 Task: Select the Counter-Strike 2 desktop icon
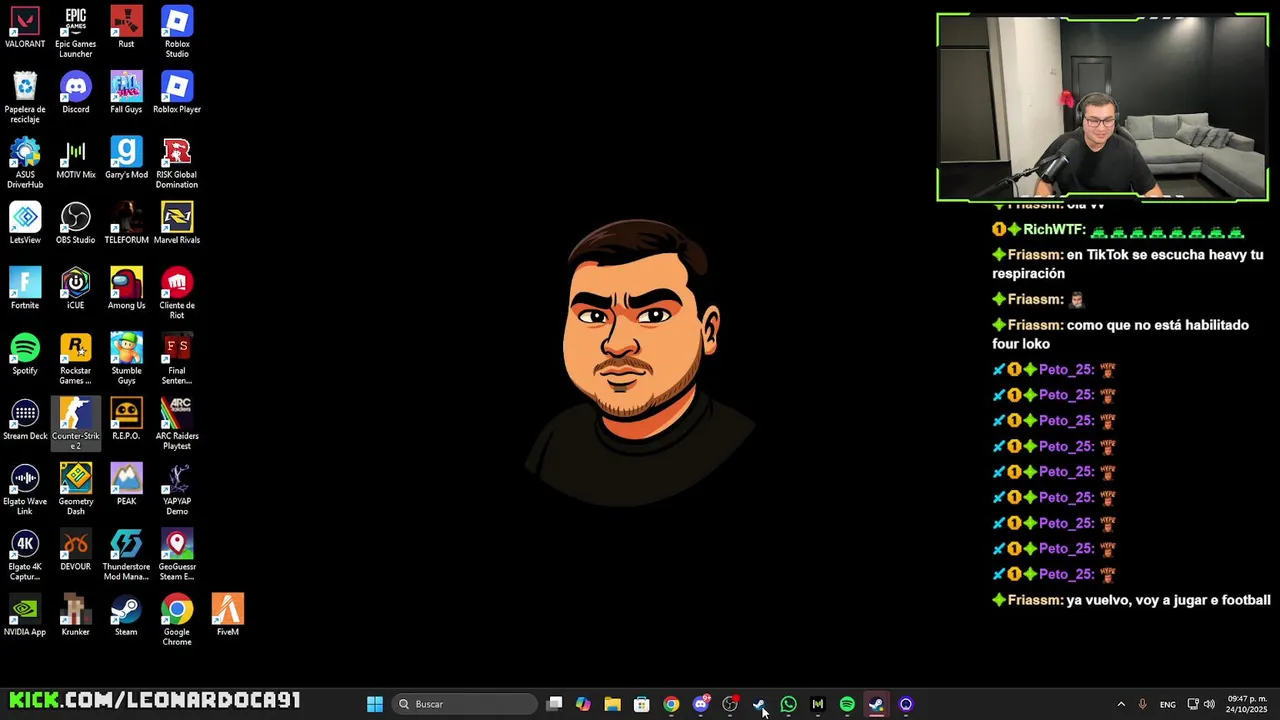click(76, 424)
